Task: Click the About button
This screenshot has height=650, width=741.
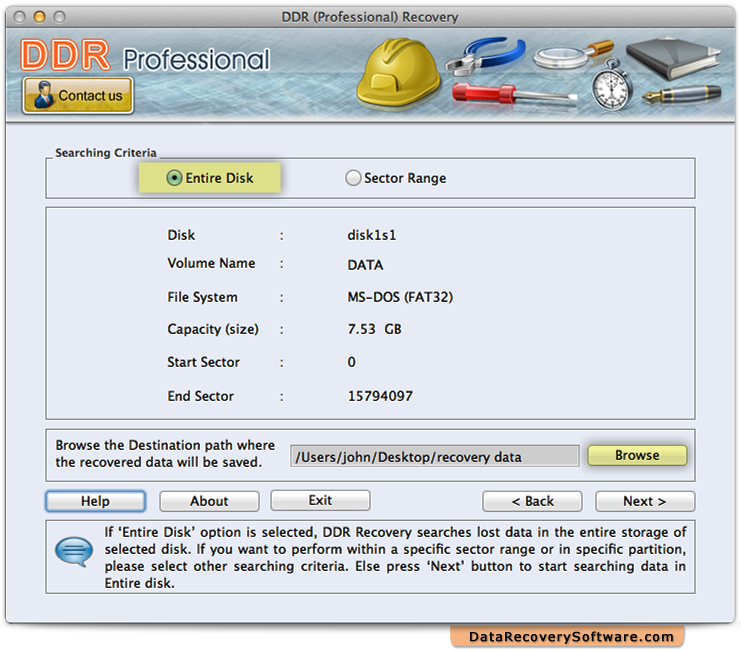Action: tap(209, 501)
